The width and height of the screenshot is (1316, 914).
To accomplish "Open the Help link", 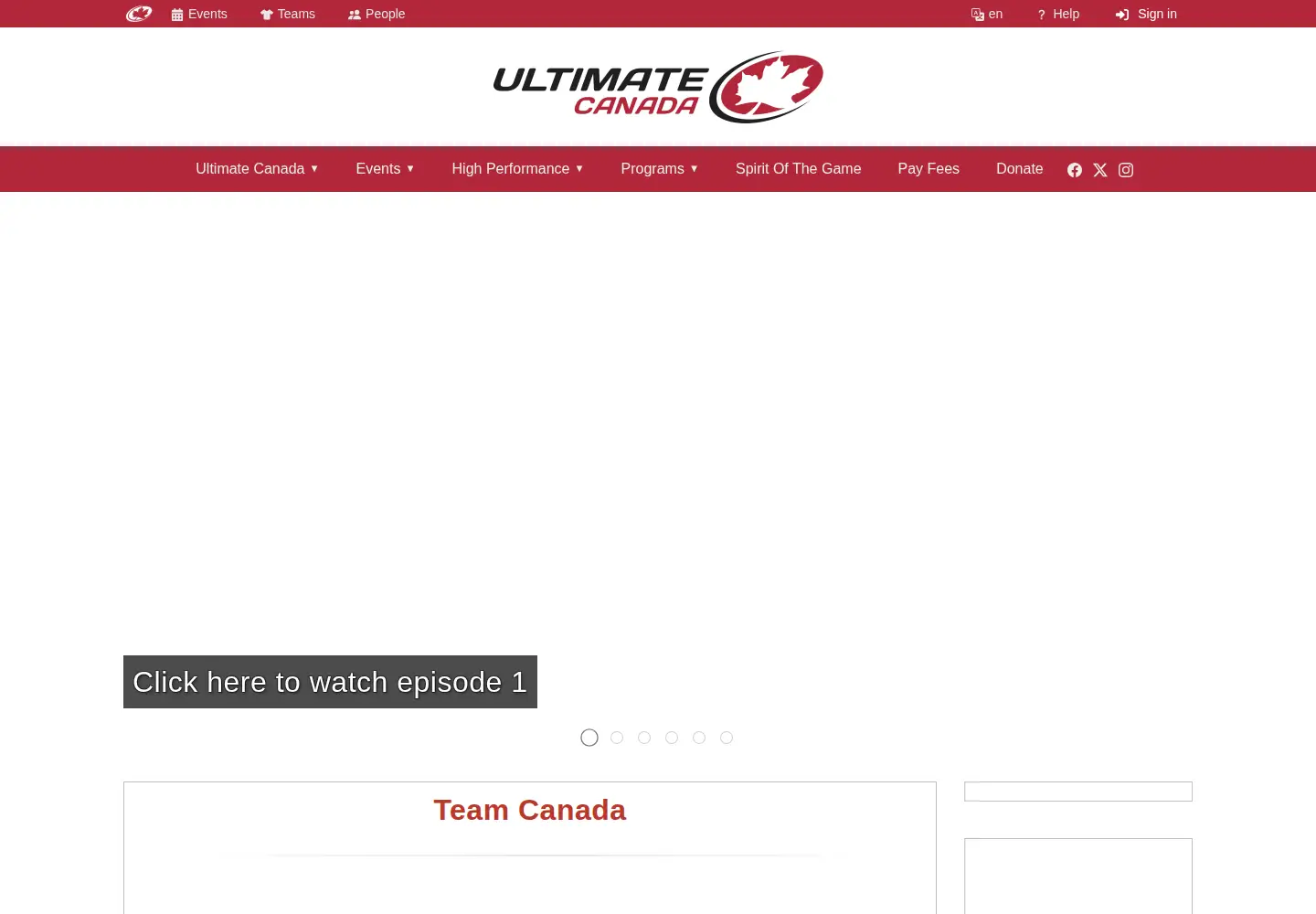I will pos(1058,14).
